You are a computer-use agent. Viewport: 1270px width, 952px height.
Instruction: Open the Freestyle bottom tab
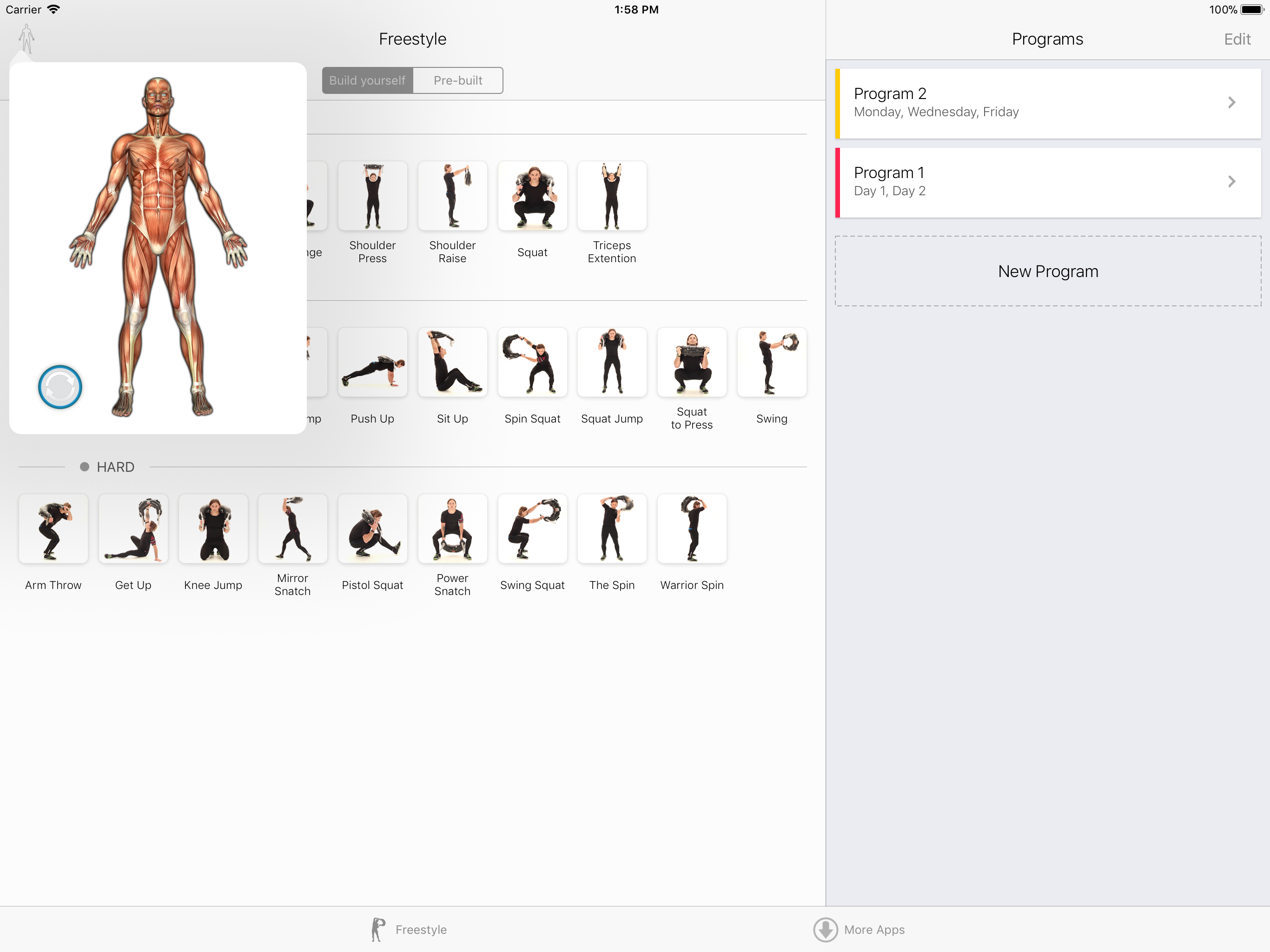point(408,929)
